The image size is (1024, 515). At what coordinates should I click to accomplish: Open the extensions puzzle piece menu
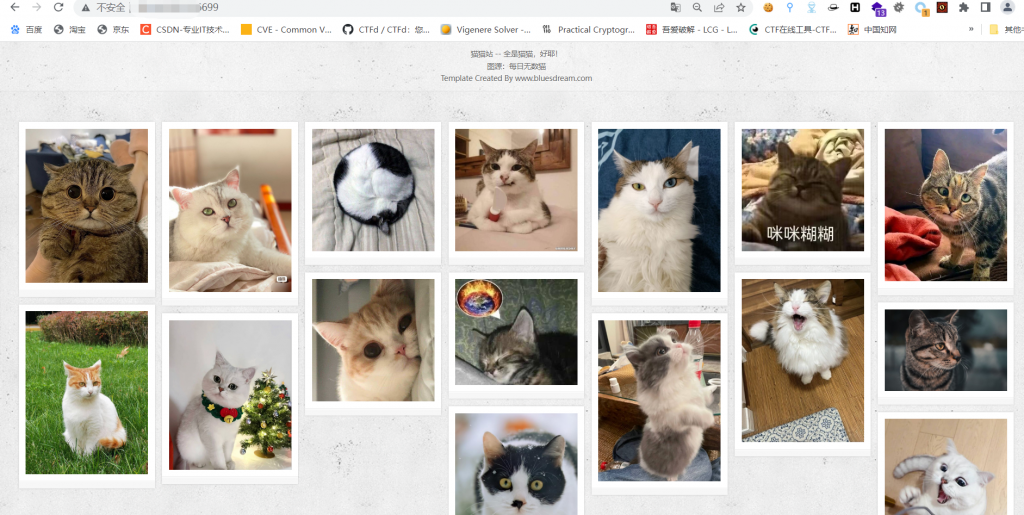[x=963, y=7]
